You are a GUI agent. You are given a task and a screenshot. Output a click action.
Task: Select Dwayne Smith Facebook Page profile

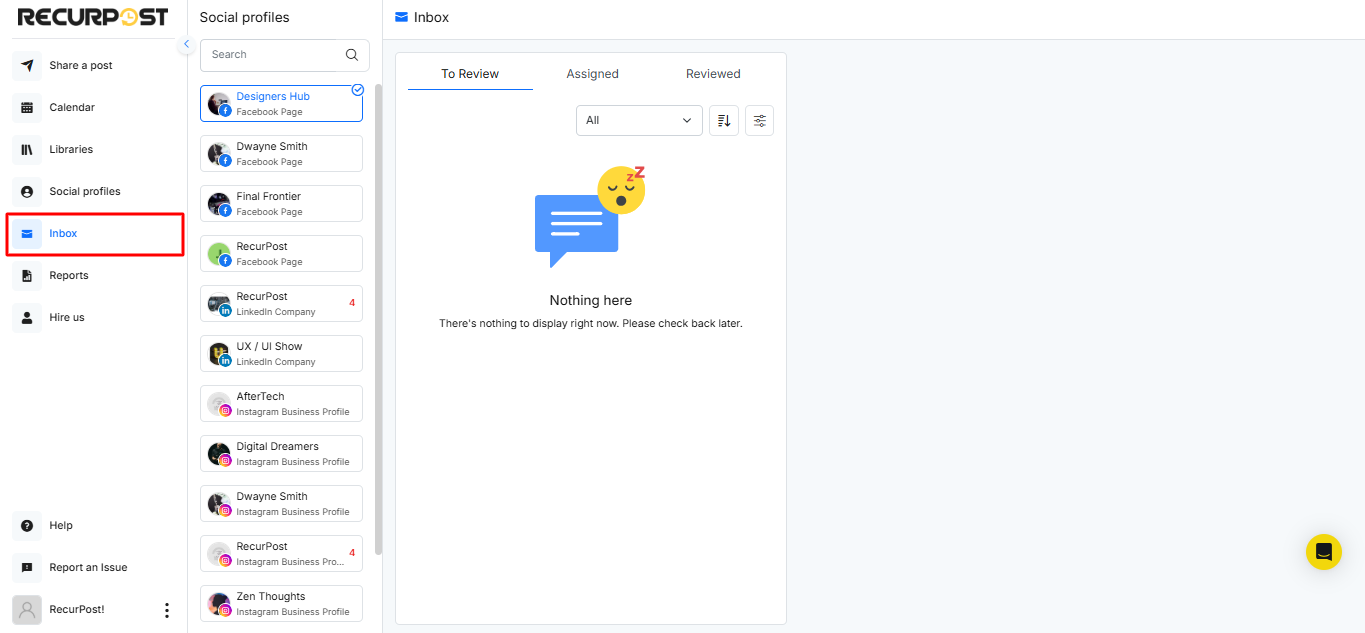click(281, 154)
